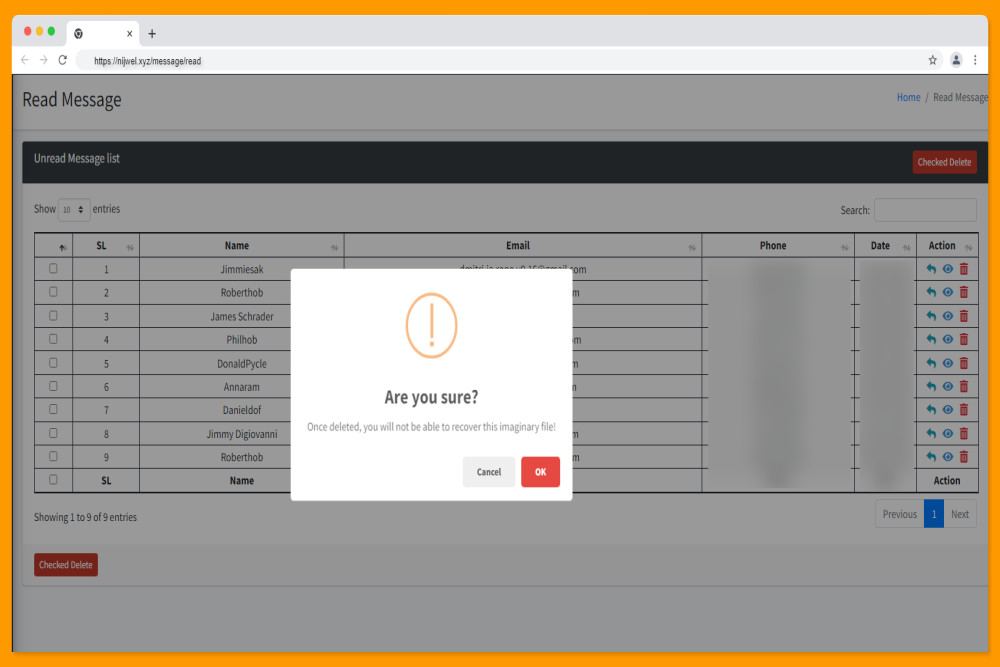The width and height of the screenshot is (1000, 667).
Task: View Philhob message
Action: coord(948,339)
